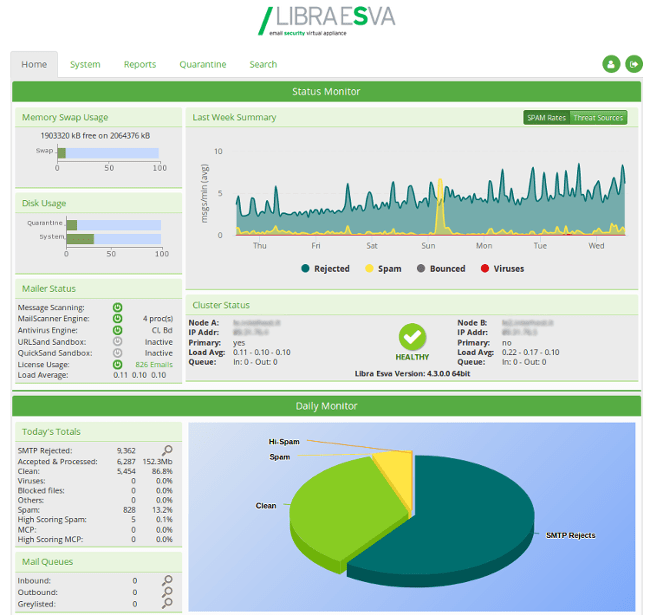
Task: Click Today's Totals heading
Action: point(51,432)
